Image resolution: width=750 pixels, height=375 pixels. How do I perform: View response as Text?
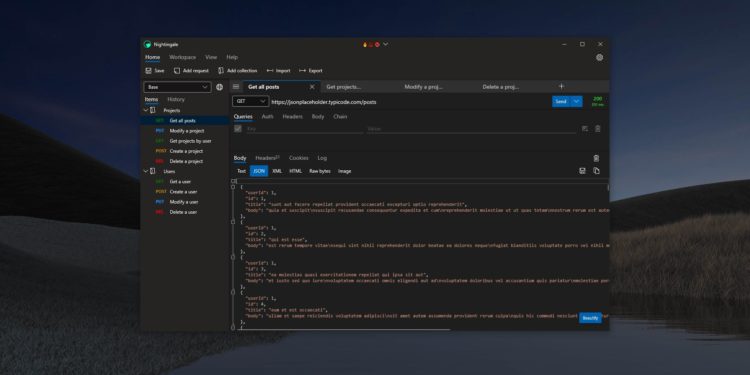pos(242,171)
